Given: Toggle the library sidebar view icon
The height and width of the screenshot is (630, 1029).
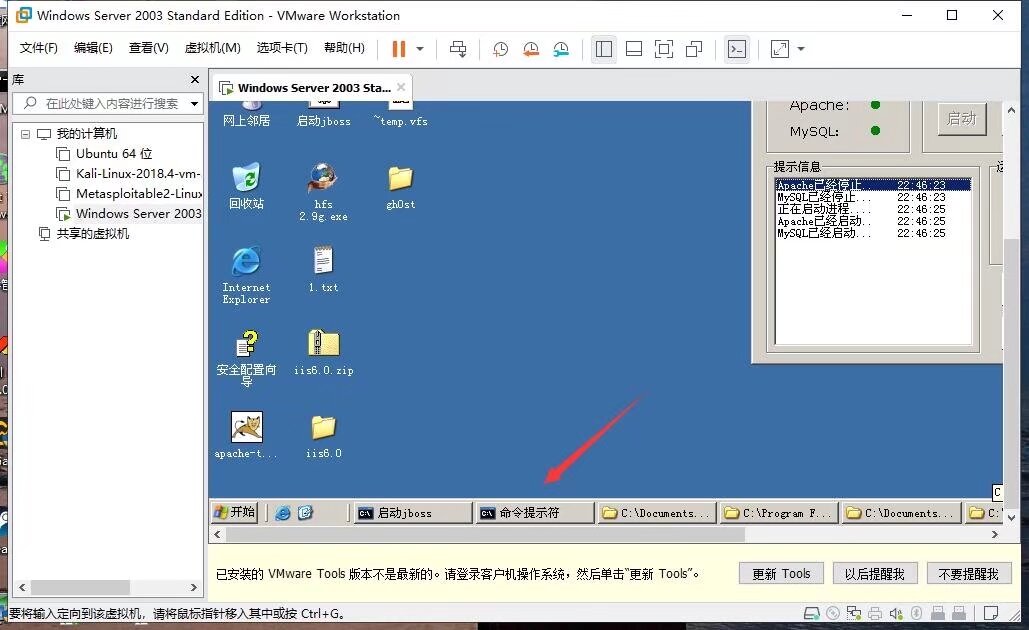Looking at the screenshot, I should [604, 49].
